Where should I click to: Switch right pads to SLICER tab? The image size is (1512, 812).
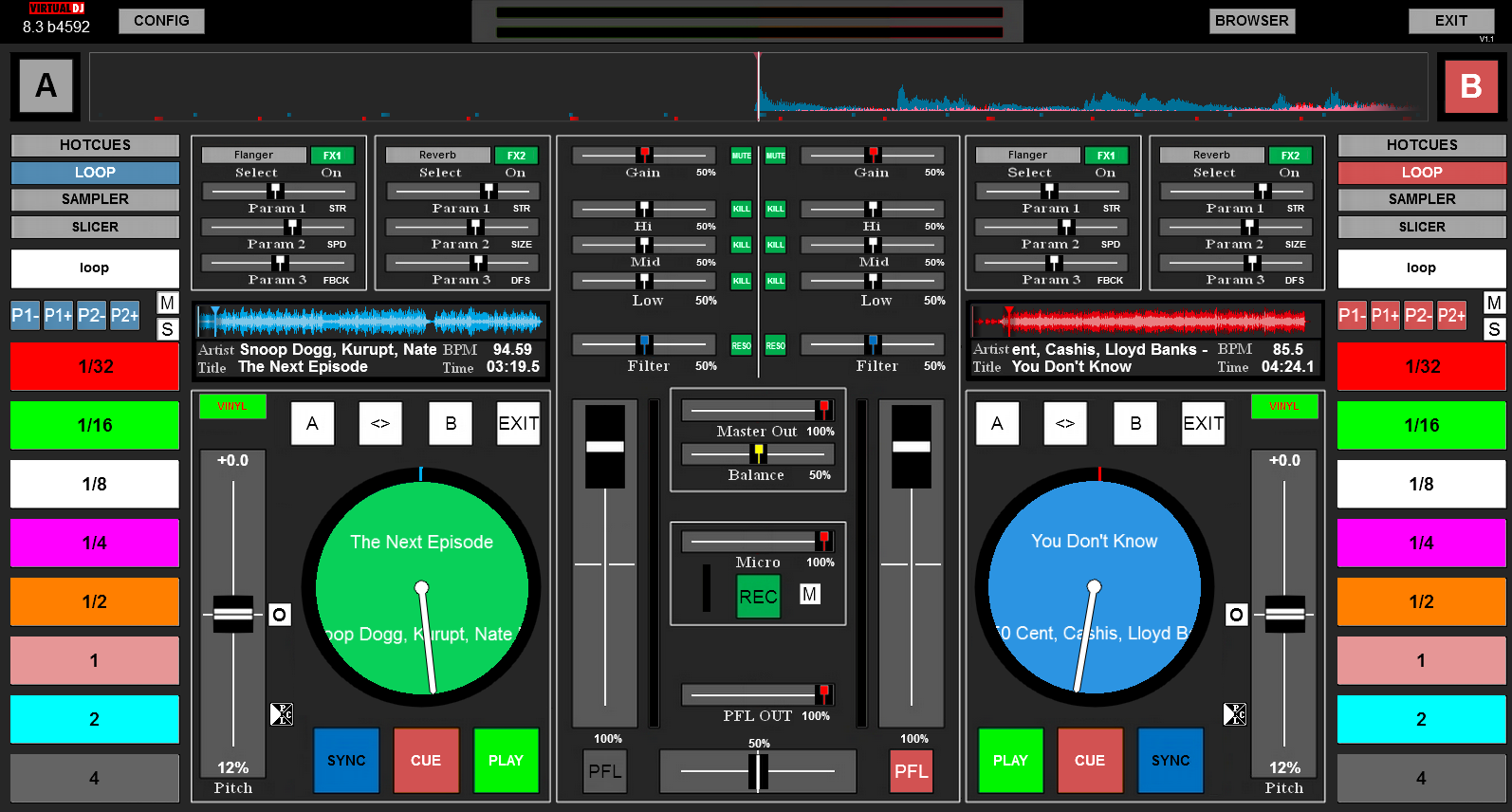pyautogui.click(x=1422, y=227)
